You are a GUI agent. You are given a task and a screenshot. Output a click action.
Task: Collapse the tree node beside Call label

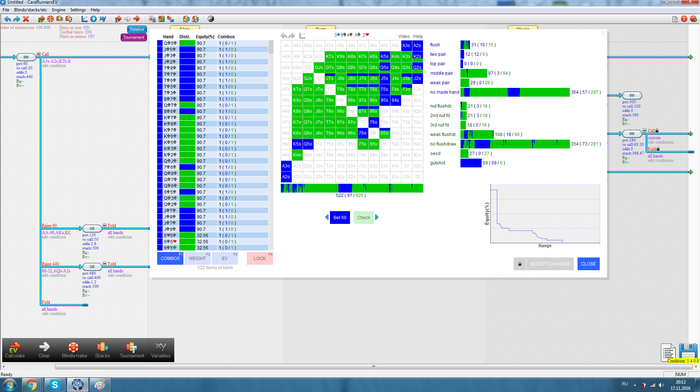(39, 54)
